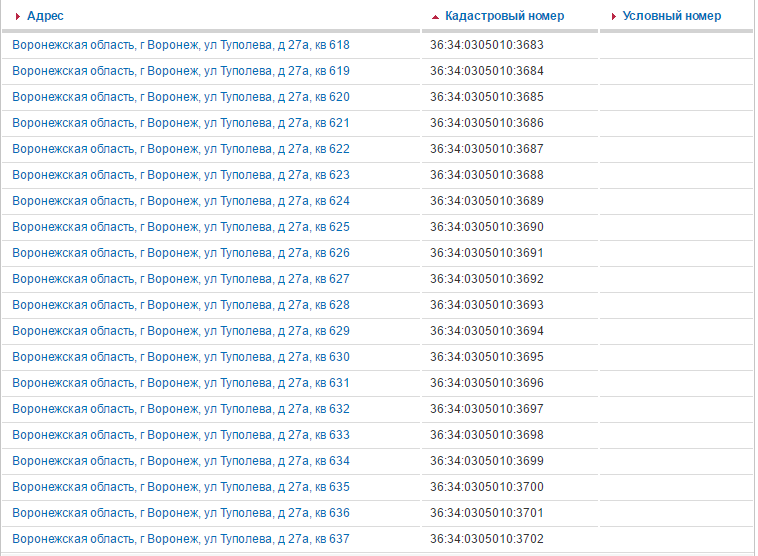Click the up arrow beside Кадастровый номер
Viewport: 758px width, 556px height.
435,17
